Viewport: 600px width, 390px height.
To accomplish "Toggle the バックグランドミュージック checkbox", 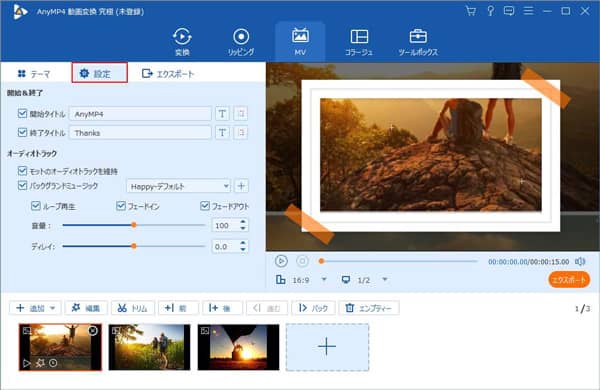I will point(22,186).
